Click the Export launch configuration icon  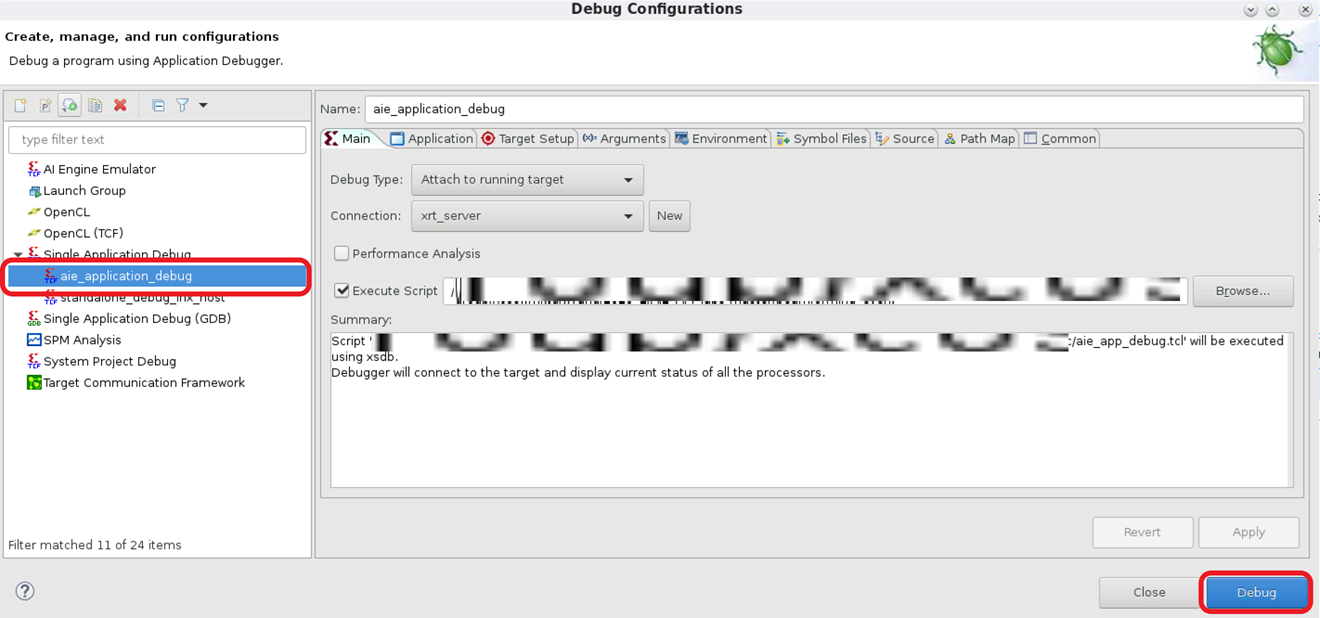coord(70,106)
